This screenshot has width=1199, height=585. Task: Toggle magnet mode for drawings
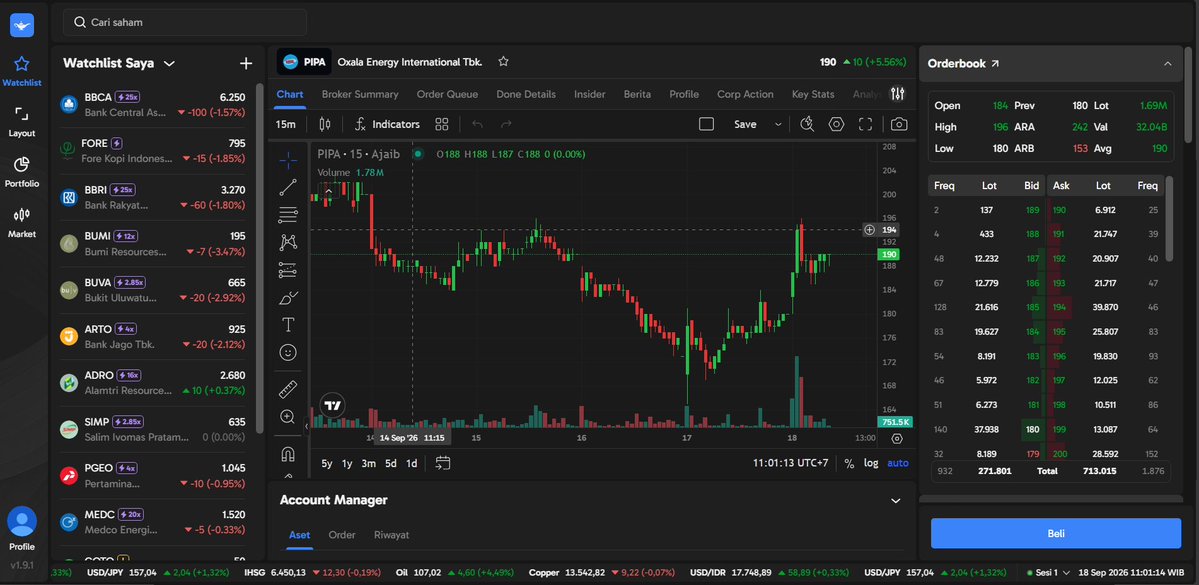pyautogui.click(x=288, y=454)
